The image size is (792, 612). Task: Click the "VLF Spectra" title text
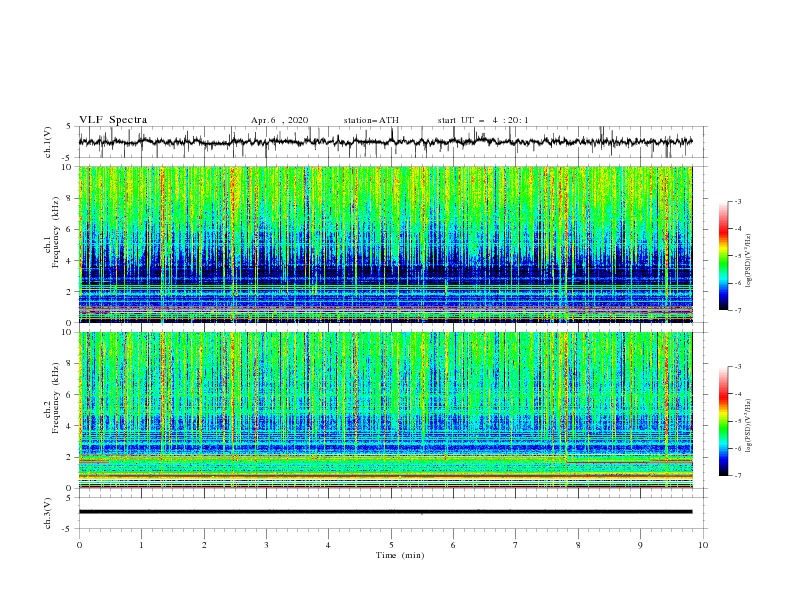pos(113,120)
